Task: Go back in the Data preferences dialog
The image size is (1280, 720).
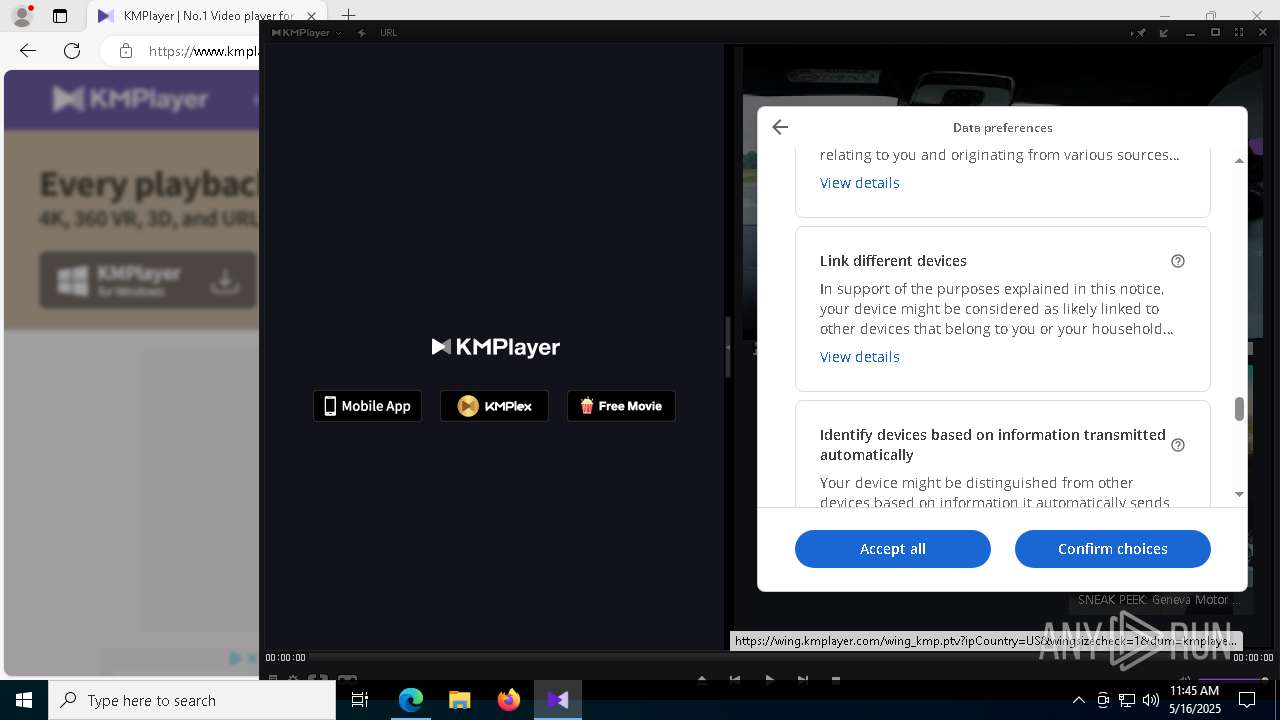Action: point(780,127)
